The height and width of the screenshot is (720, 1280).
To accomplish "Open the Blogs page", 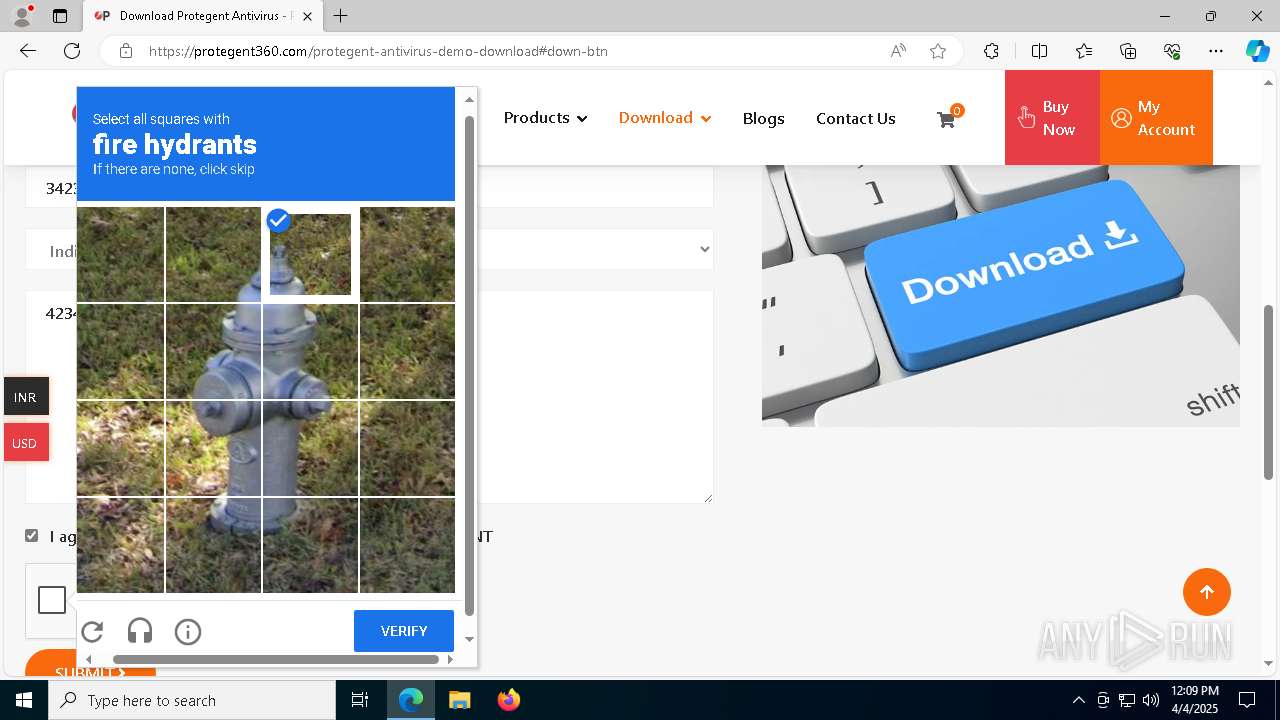I will click(x=764, y=119).
